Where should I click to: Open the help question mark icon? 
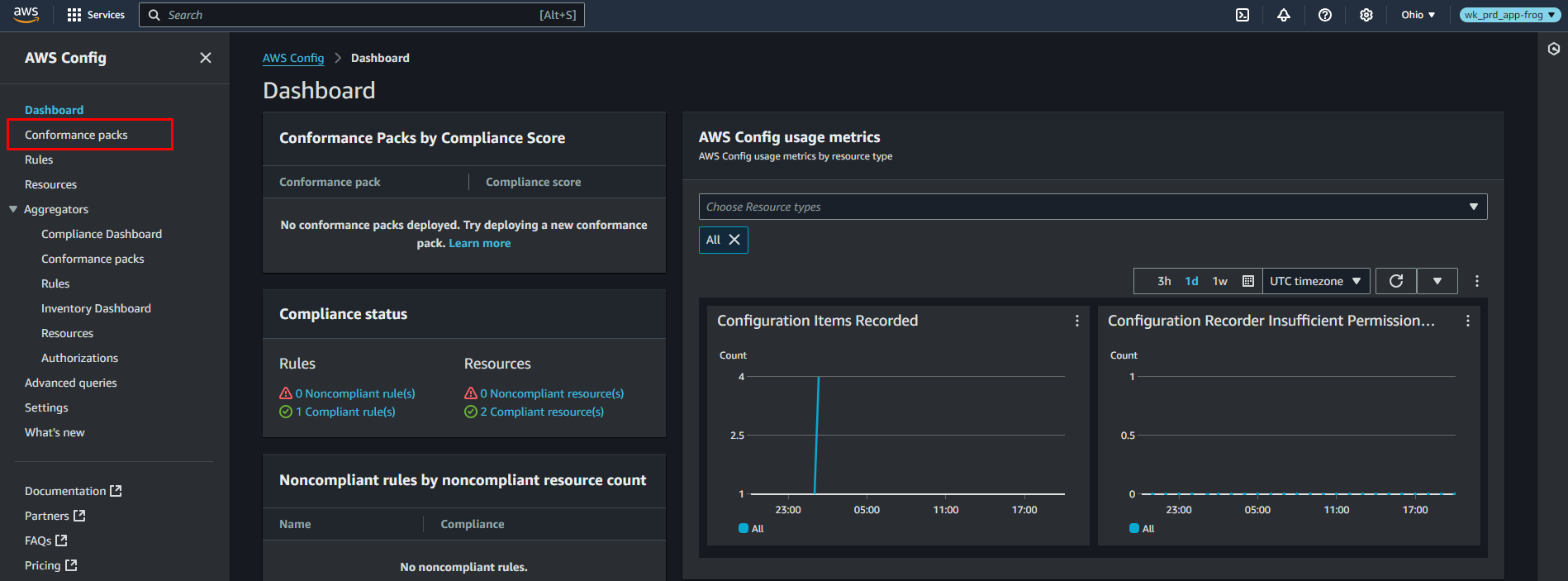point(1325,15)
